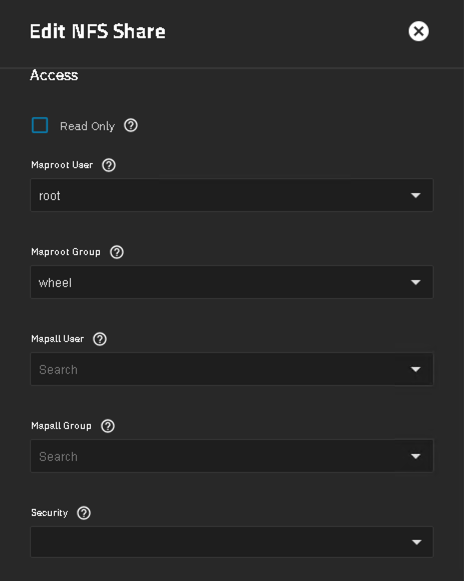The width and height of the screenshot is (464, 581).
Task: Click the Maproot Group help icon
Action: coord(117,252)
